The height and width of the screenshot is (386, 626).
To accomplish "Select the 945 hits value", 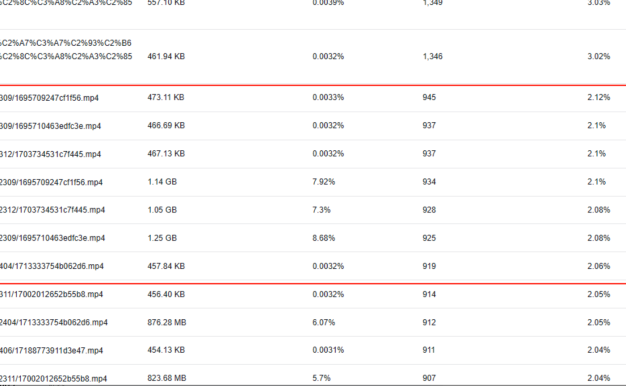I will [x=429, y=97].
